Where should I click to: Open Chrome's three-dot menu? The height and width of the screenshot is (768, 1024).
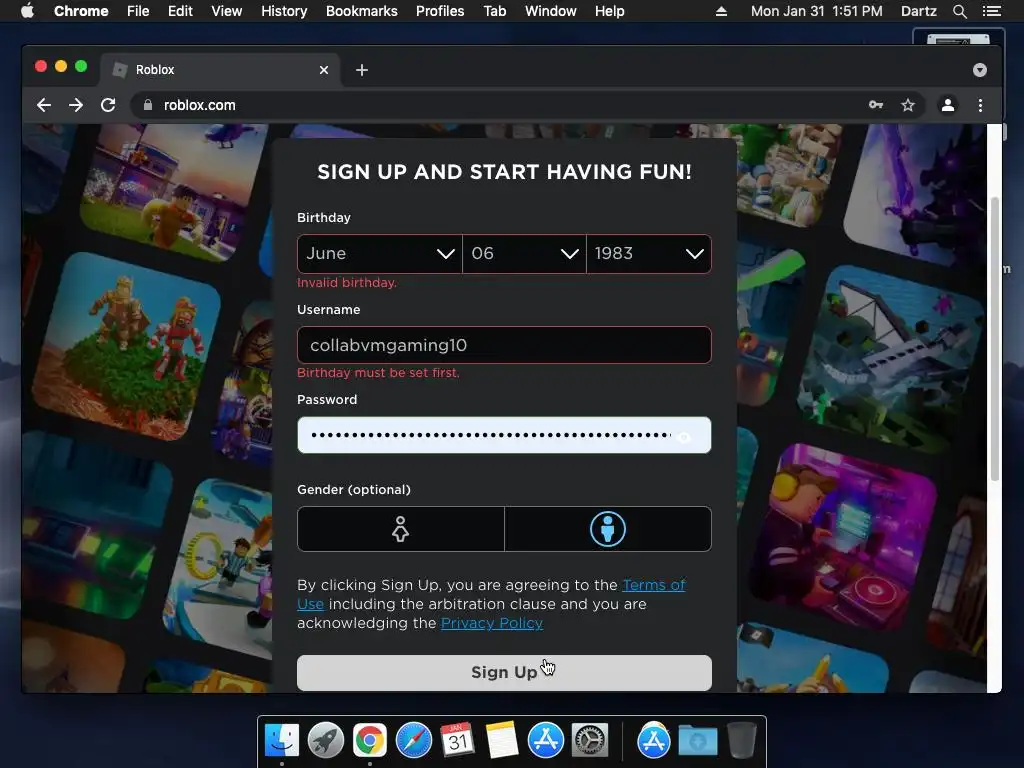980,105
